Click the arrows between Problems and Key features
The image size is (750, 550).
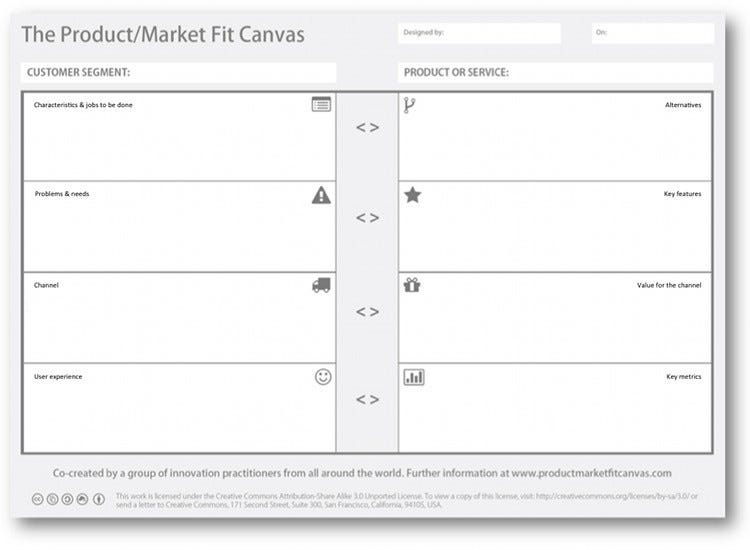[x=367, y=218]
